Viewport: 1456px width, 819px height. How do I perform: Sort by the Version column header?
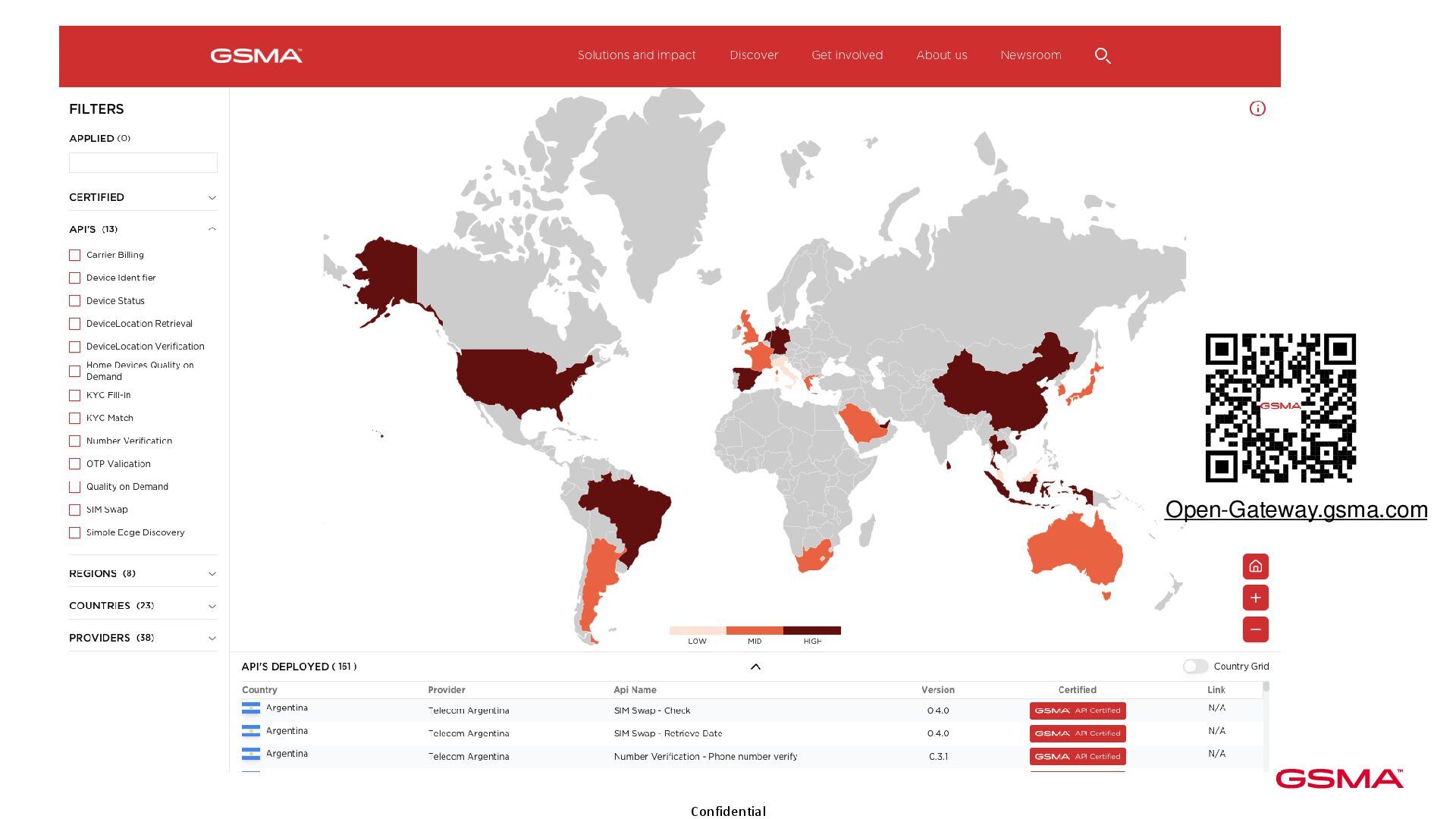coord(938,690)
